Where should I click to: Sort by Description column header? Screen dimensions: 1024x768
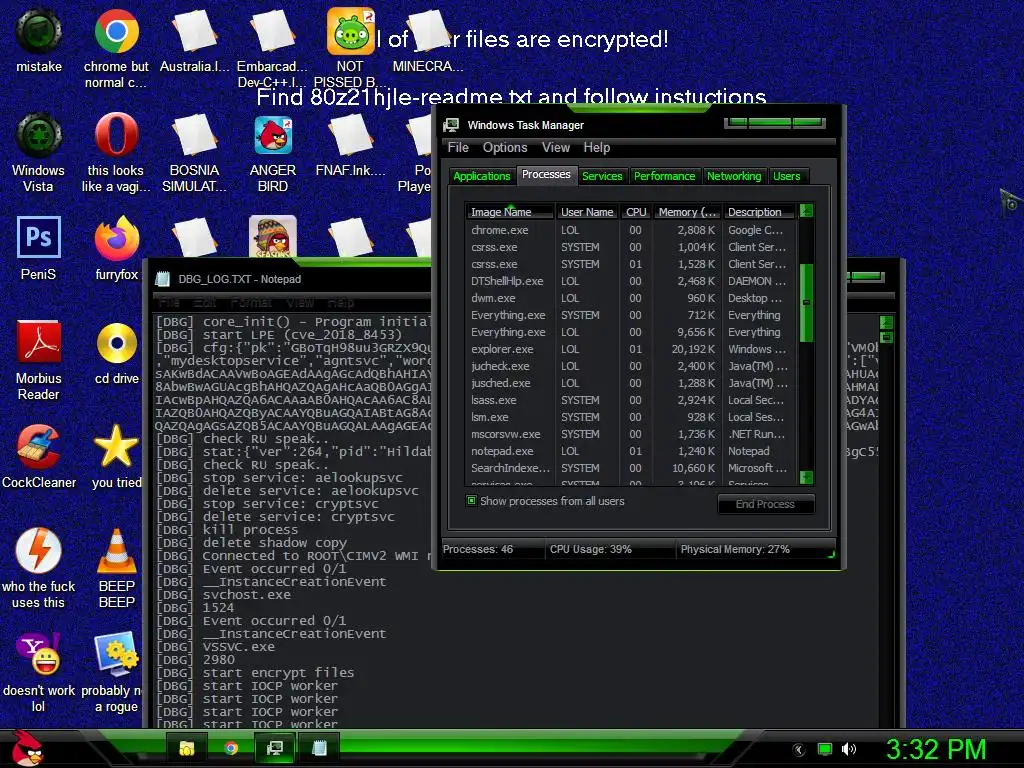point(760,212)
